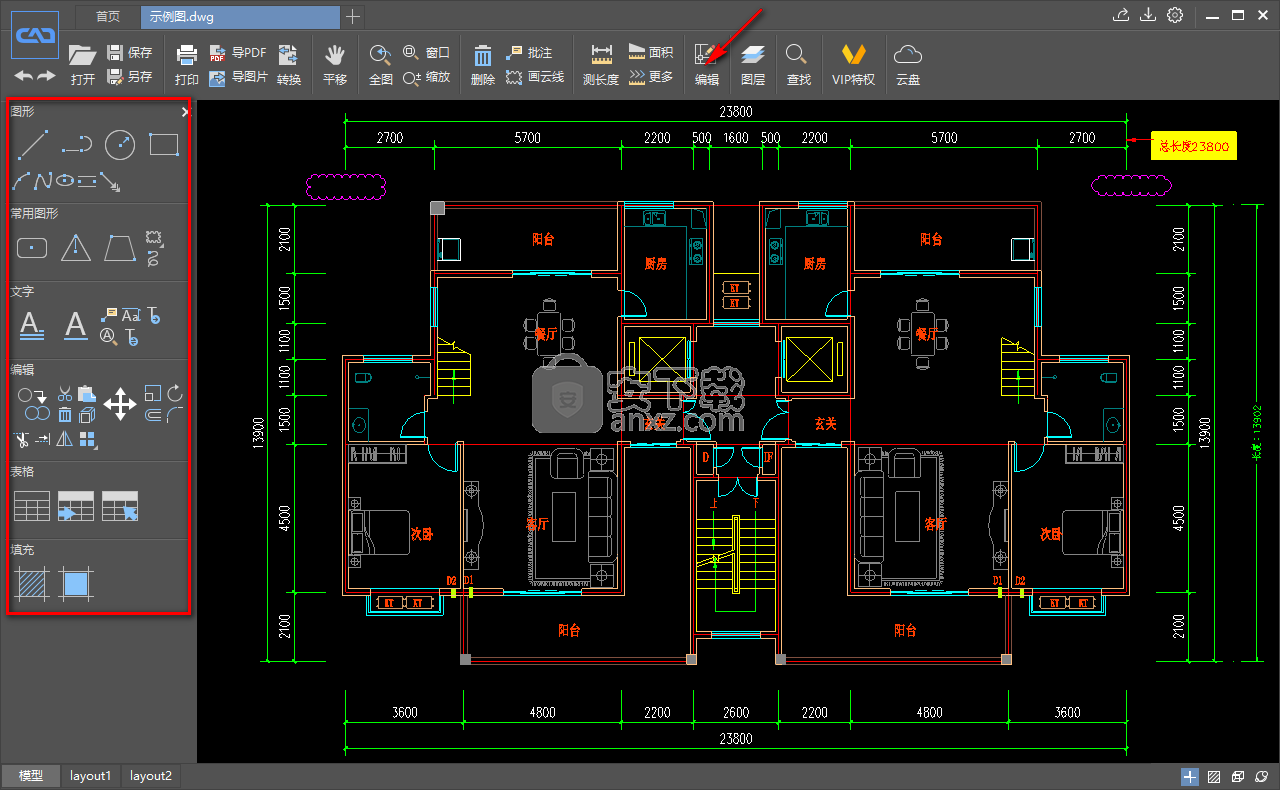Click the Scale icon in the edit panel
The height and width of the screenshot is (790, 1280).
coord(153,393)
